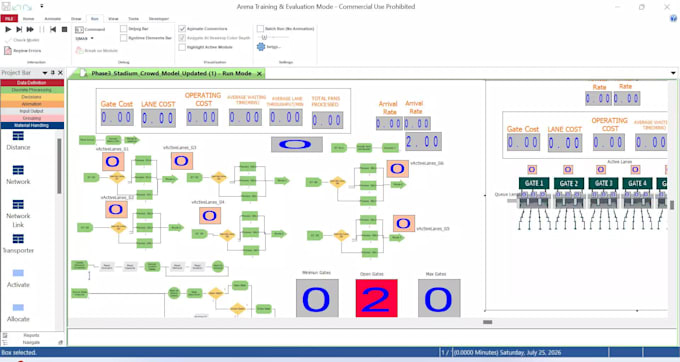Open the FILE menu
680x362 pixels.
(x=9, y=19)
